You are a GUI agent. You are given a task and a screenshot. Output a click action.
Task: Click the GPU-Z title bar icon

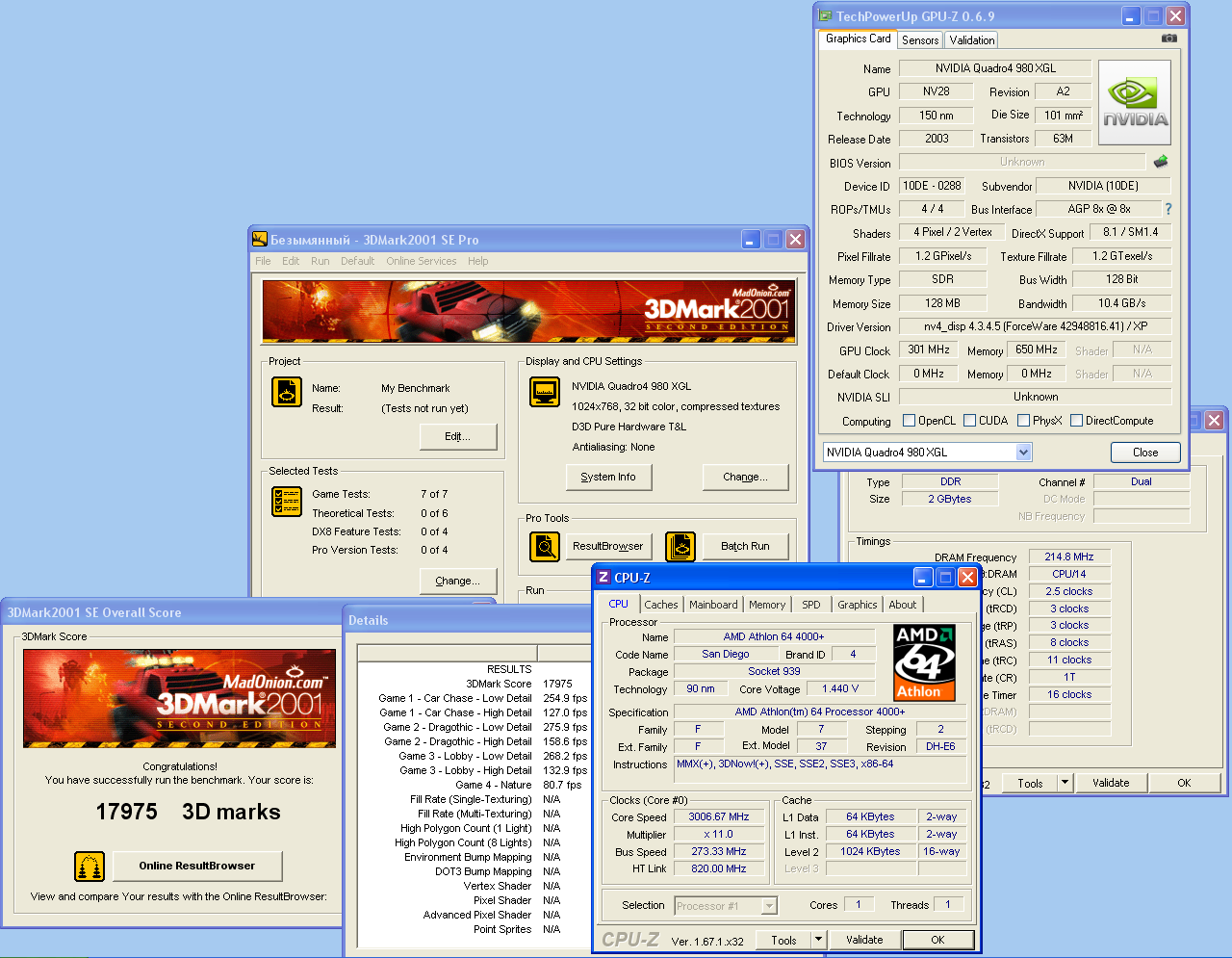click(x=825, y=16)
